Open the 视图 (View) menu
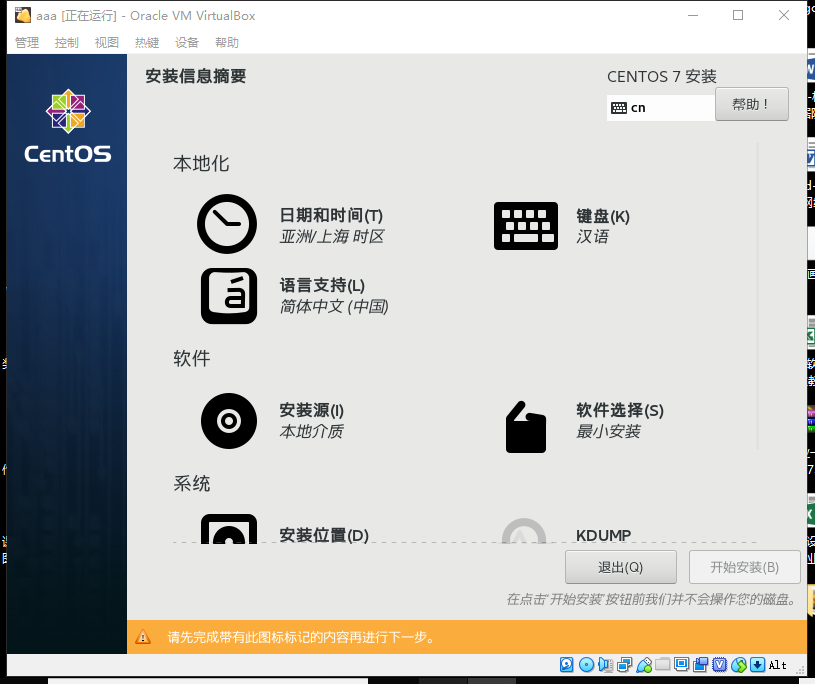 (x=107, y=43)
